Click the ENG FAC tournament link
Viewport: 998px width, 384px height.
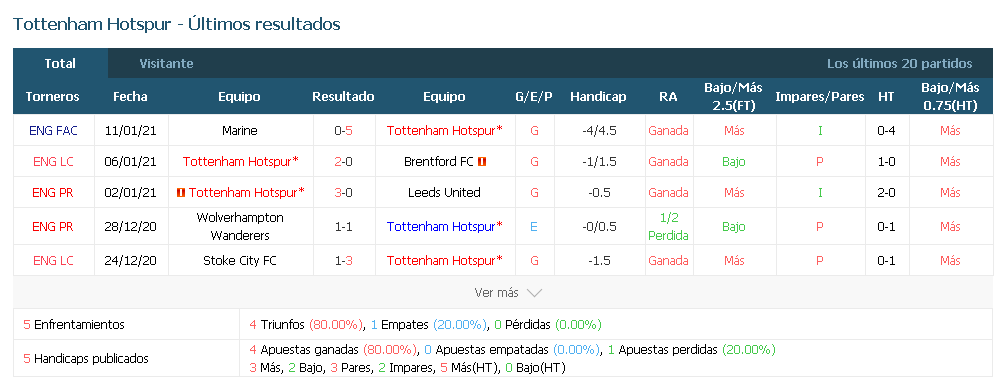[x=53, y=131]
